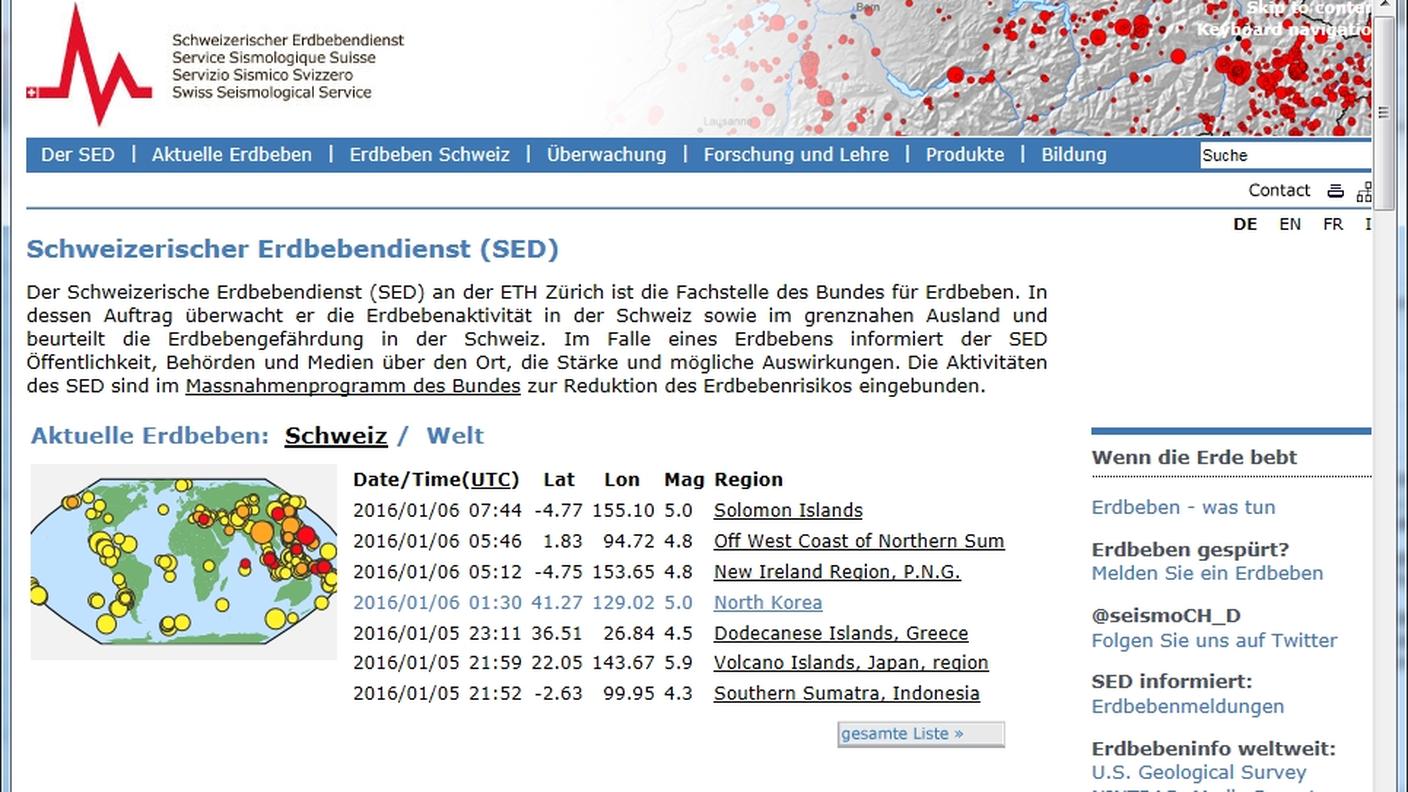Follow the Massnahmenprogramm des Bundes link
This screenshot has height=792, width=1408.
pos(353,386)
